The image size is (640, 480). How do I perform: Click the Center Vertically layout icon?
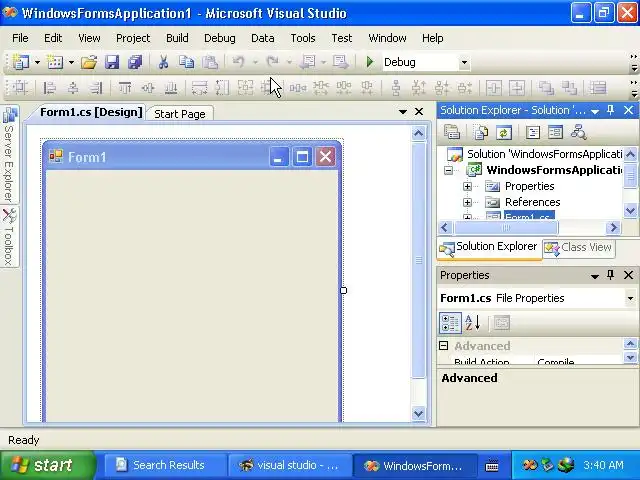[x=517, y=87]
